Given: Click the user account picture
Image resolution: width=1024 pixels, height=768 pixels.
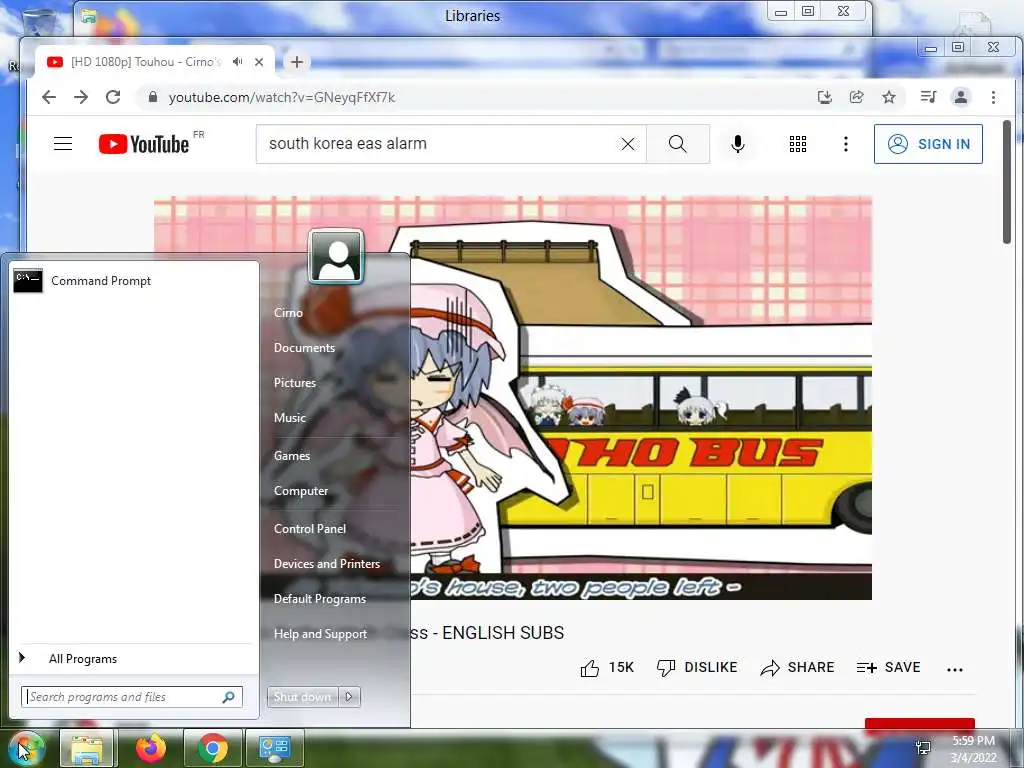Looking at the screenshot, I should click(x=336, y=256).
